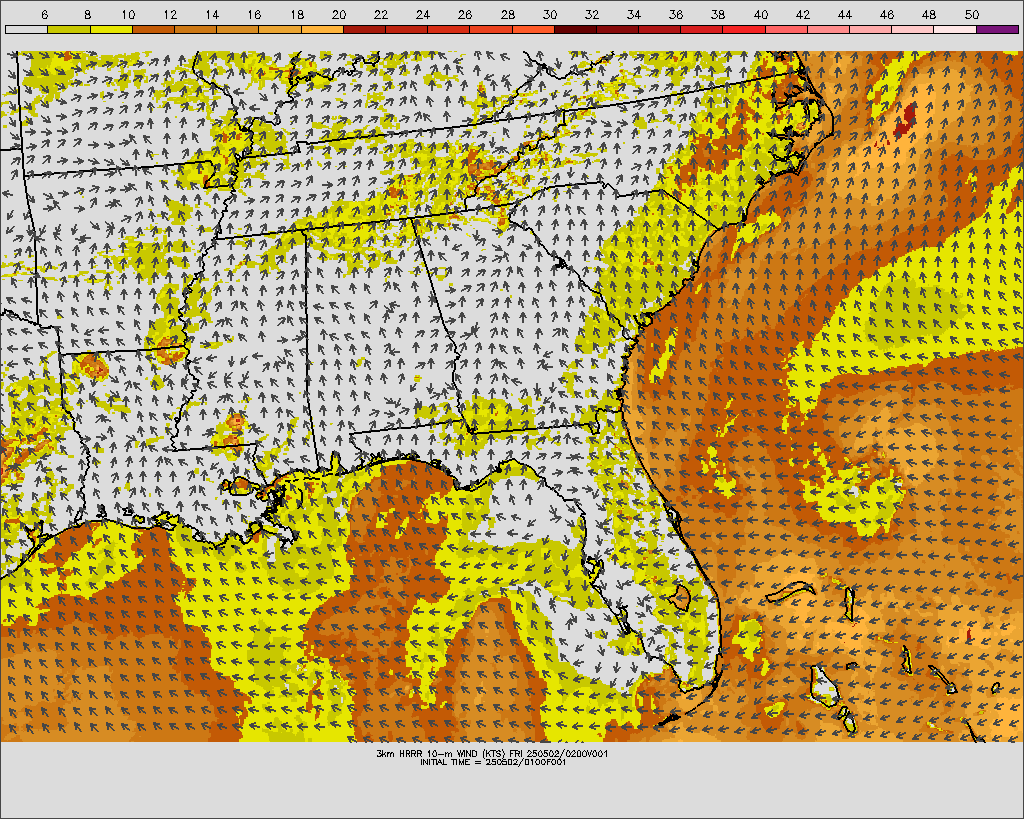The width and height of the screenshot is (1024, 819).
Task: Click the legend label "40"
Action: pyautogui.click(x=761, y=14)
